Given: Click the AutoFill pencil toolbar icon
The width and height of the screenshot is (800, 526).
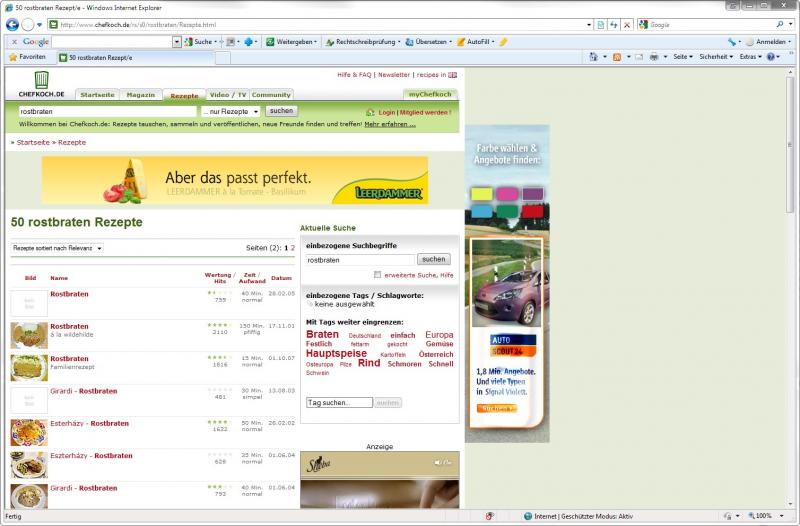Looking at the screenshot, I should (x=461, y=42).
